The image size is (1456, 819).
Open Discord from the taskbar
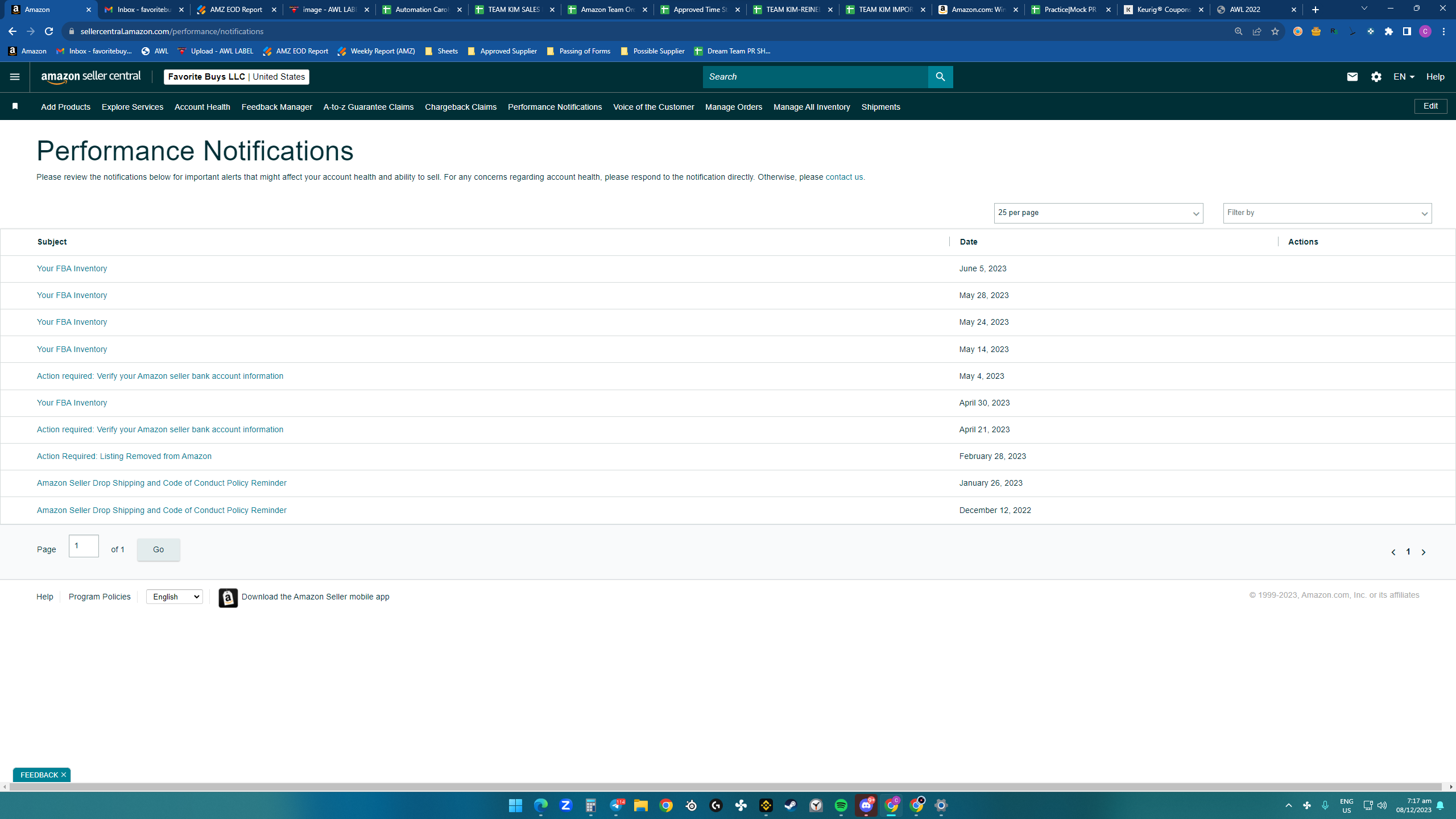pos(866,805)
